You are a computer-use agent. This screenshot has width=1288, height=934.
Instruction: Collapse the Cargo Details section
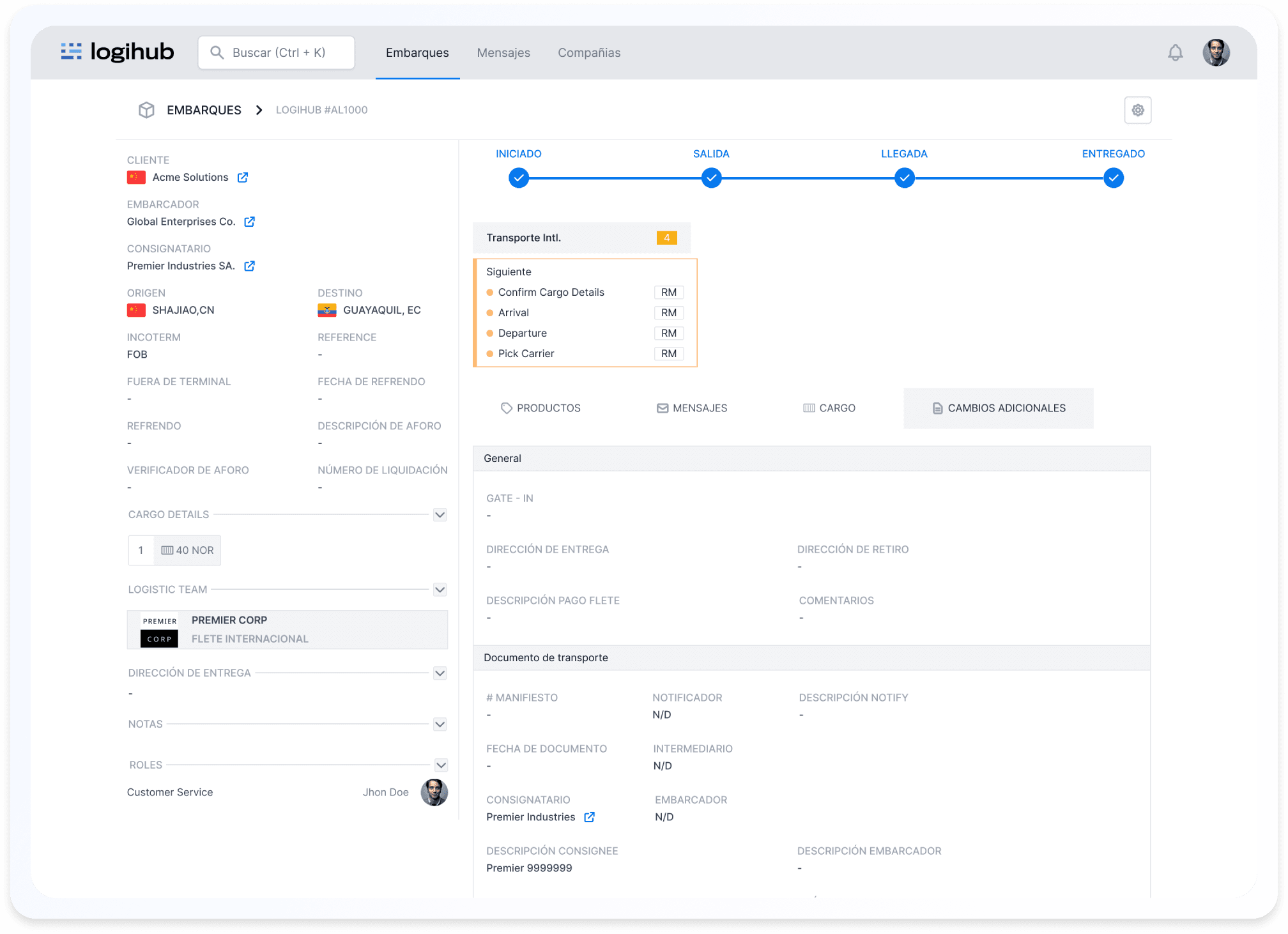(x=440, y=515)
